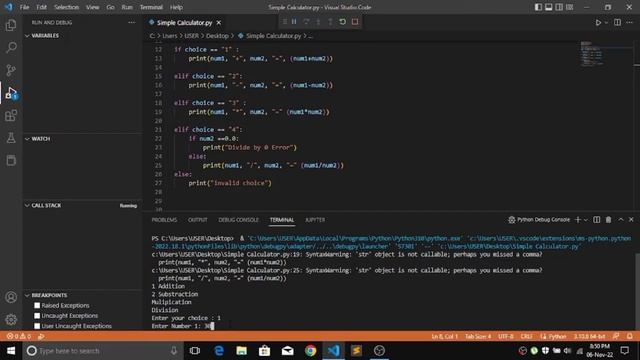Open File Explorer from taskbar

(242, 351)
